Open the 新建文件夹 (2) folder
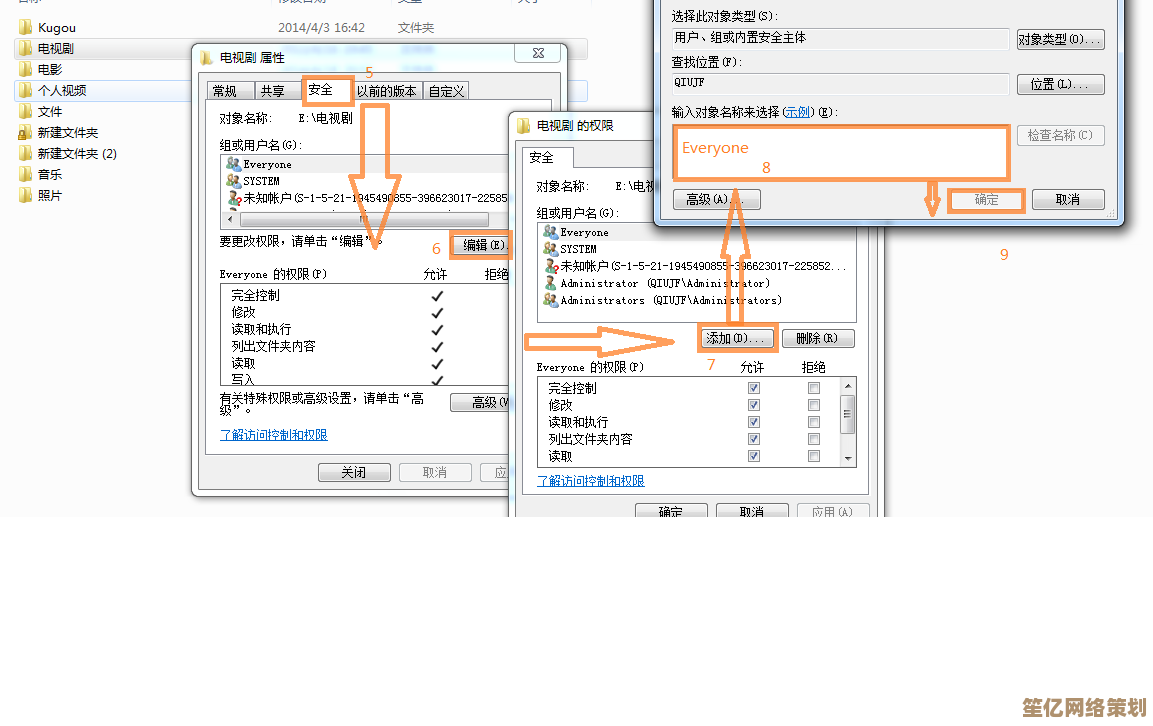The width and height of the screenshot is (1153, 726). (x=76, y=153)
